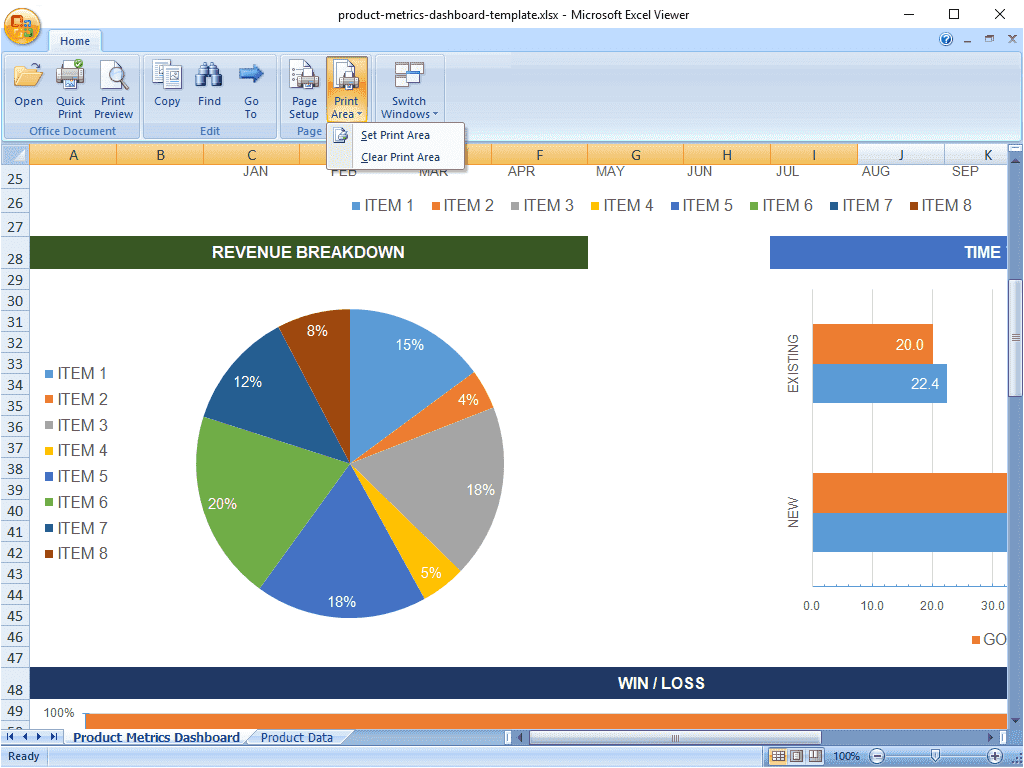Switch to Page Break Preview view
This screenshot has height=768, width=1024.
pyautogui.click(x=816, y=756)
